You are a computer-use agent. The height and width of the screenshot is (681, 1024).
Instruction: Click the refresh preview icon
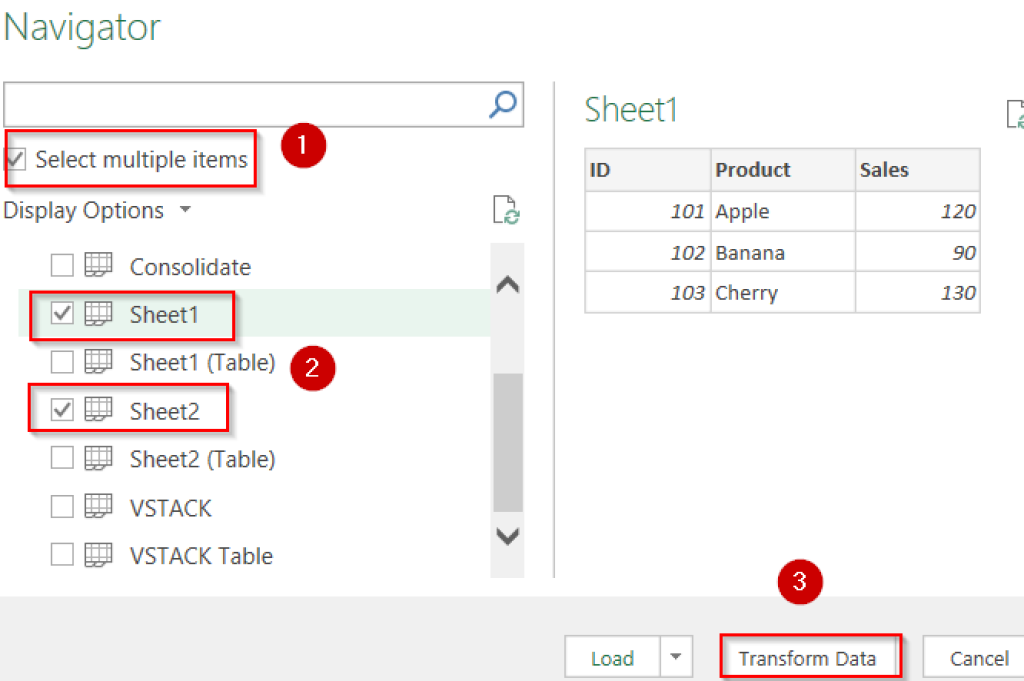(x=506, y=209)
